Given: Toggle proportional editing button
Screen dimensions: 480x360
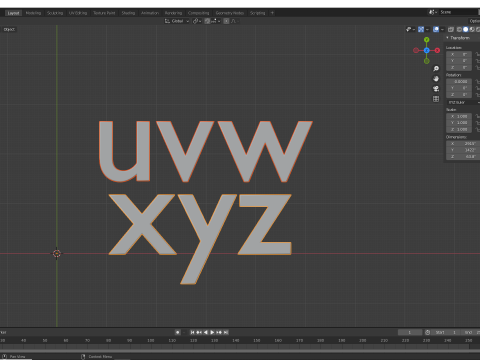Looking at the screenshot, I should 226,21.
